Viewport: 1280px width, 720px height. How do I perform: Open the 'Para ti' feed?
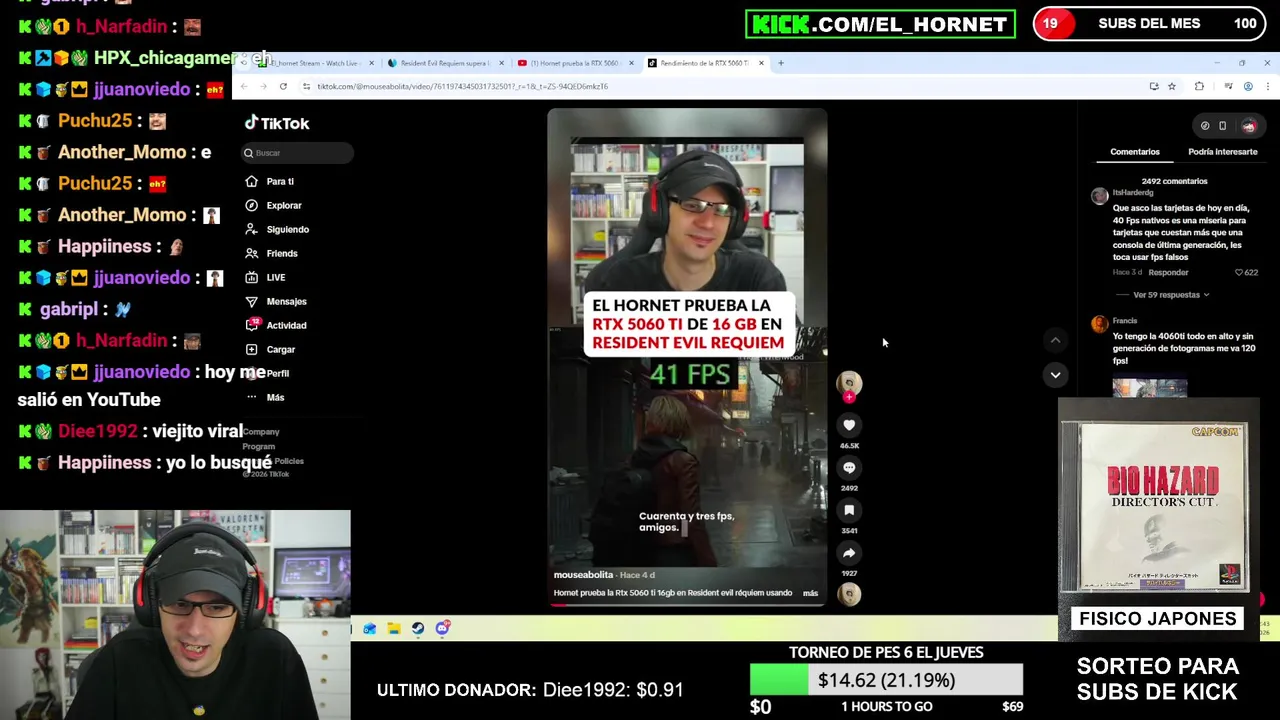(x=280, y=182)
